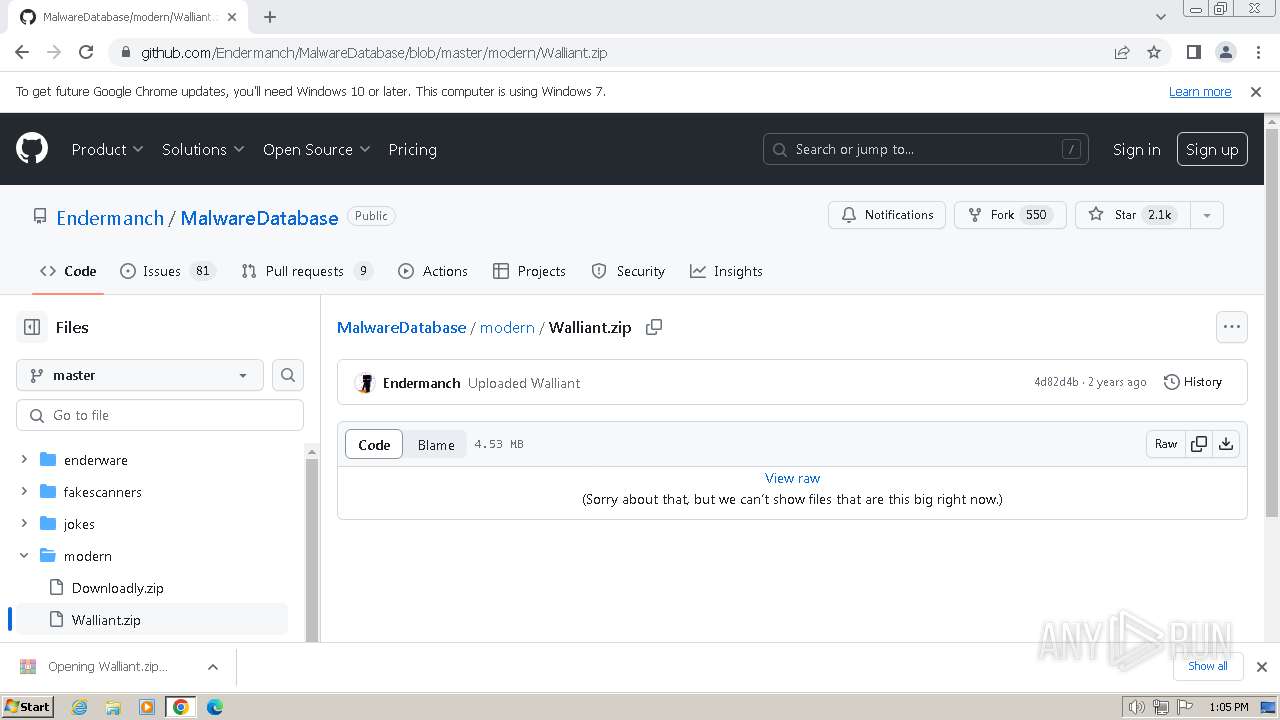Screen dimensions: 1280x720
Task: Open the Pull requests tab
Action: [304, 271]
